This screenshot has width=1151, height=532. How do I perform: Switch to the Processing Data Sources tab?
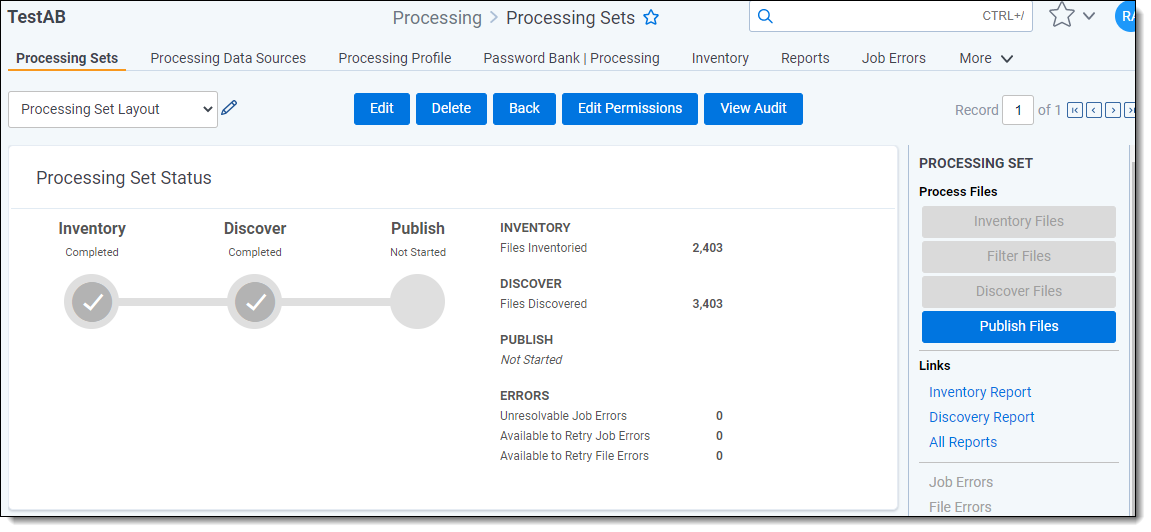228,58
